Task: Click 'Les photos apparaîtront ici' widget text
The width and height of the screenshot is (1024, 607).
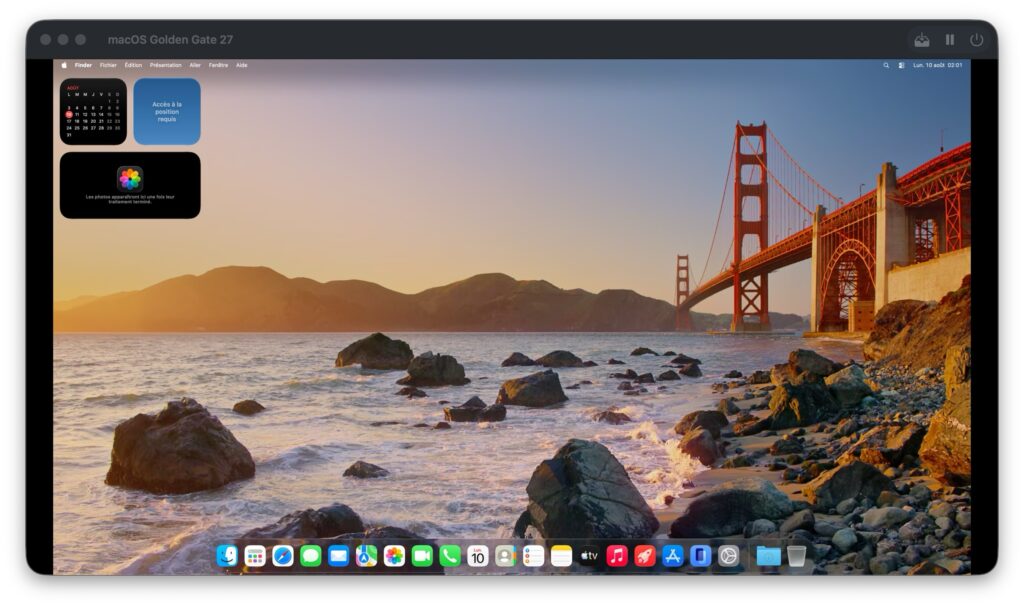Action: coord(130,199)
